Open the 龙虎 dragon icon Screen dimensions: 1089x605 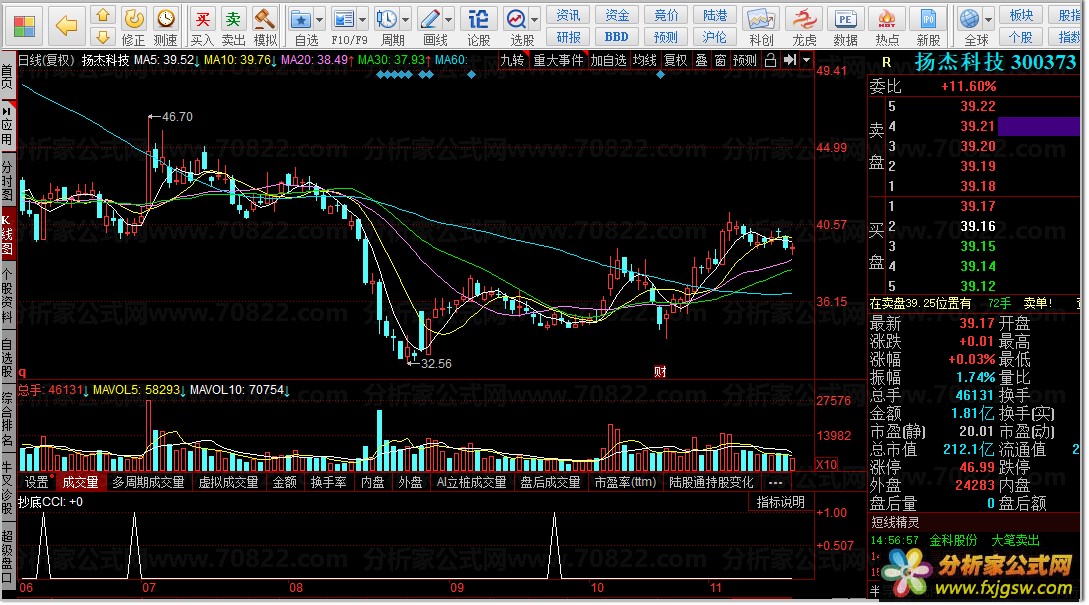(804, 26)
